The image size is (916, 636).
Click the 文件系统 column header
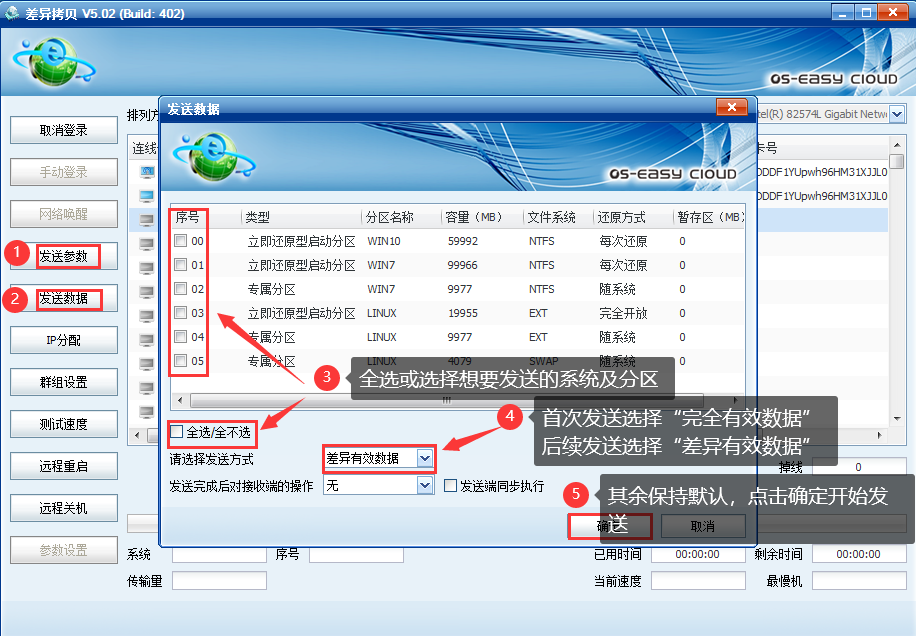click(552, 217)
